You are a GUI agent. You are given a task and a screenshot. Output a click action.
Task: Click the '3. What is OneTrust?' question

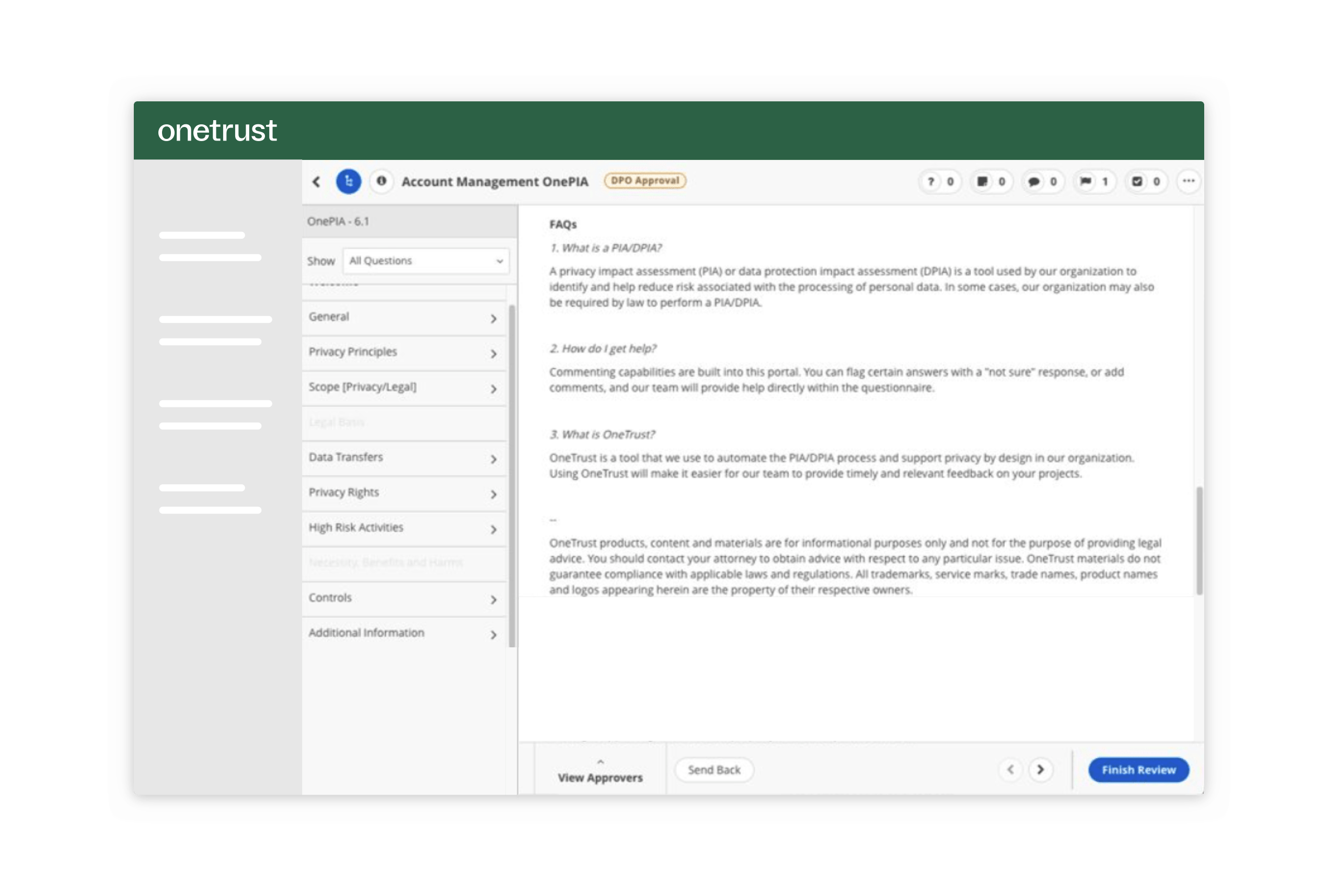(602, 434)
